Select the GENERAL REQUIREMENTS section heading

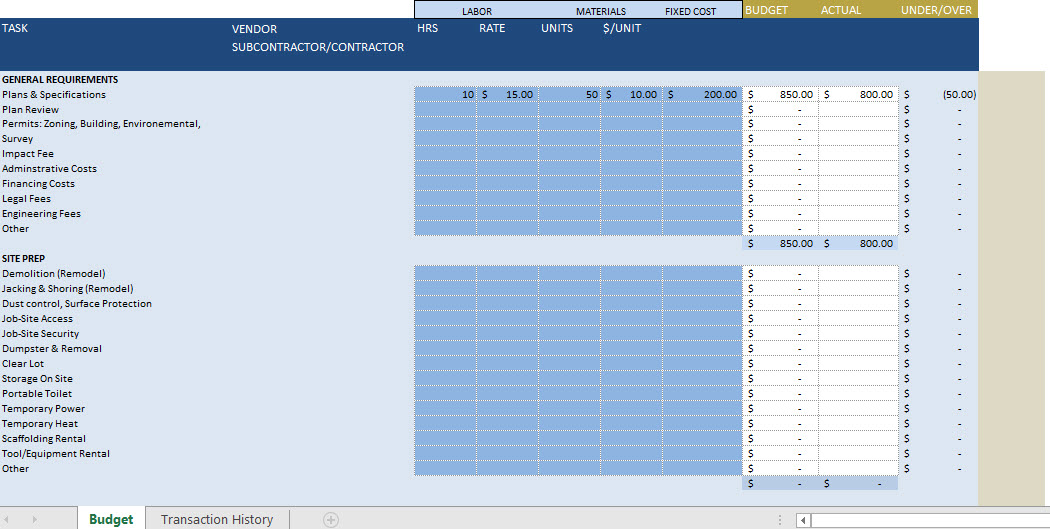click(x=60, y=80)
